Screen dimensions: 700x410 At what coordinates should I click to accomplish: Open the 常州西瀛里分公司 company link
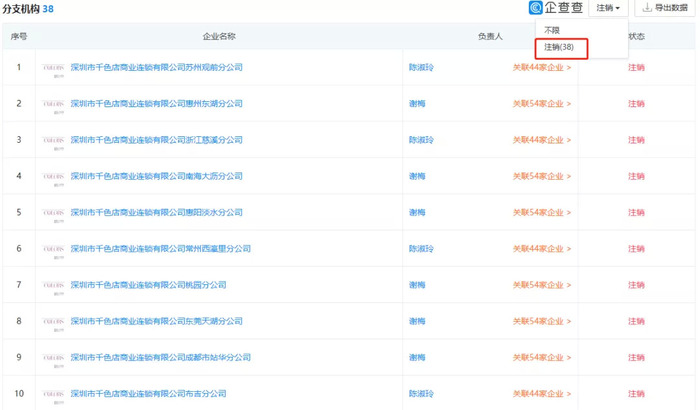coord(161,248)
